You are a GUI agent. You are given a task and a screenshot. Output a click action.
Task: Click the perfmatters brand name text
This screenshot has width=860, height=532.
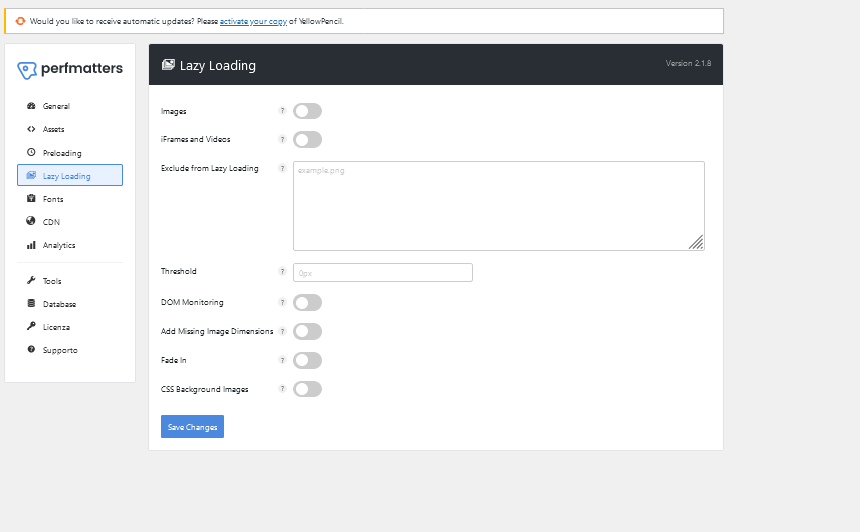pos(82,69)
